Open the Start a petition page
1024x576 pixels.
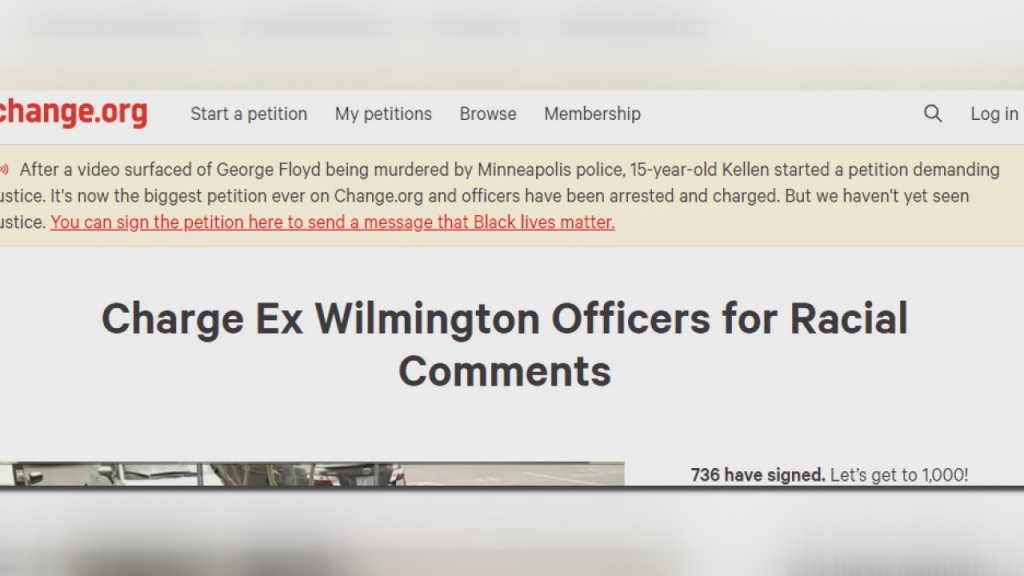[249, 114]
